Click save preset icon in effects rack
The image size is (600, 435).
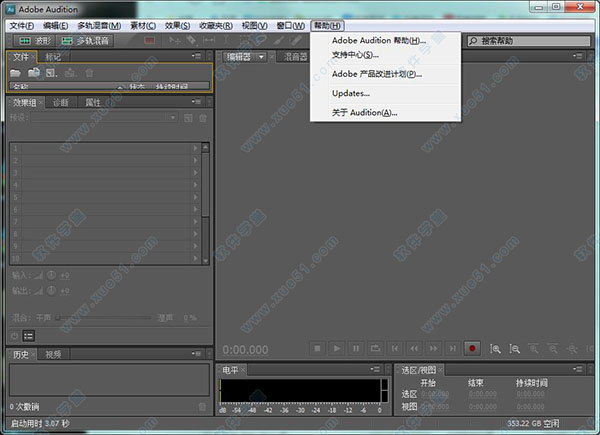[188, 118]
